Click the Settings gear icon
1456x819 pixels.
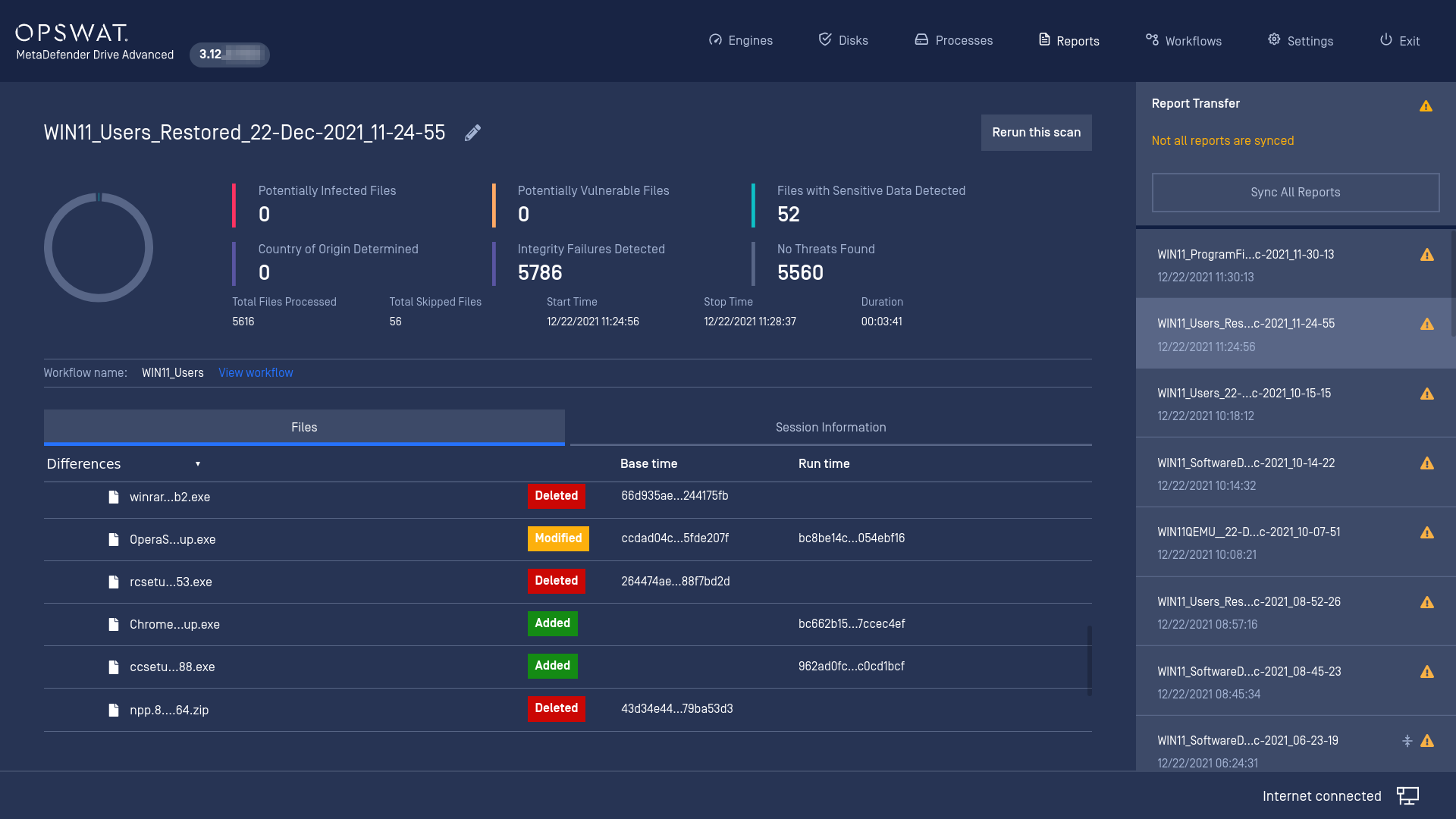click(1274, 39)
